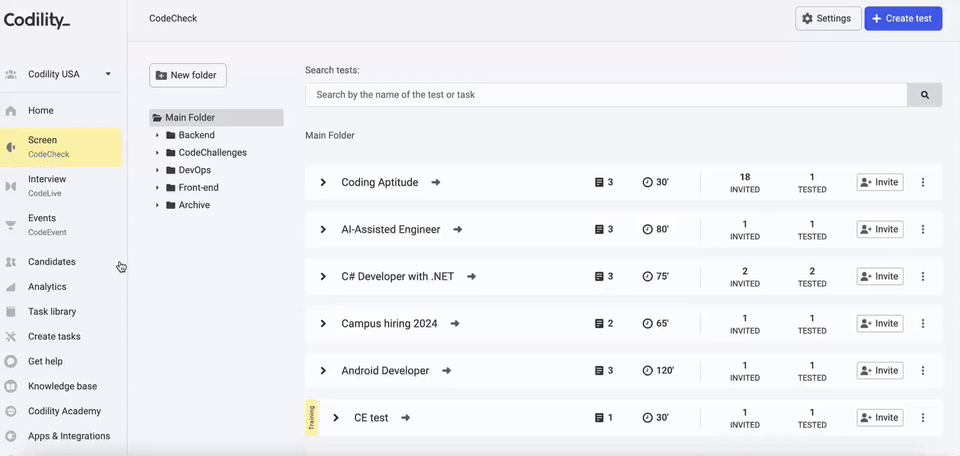Click the New folder button
This screenshot has height=456, width=960.
click(x=188, y=75)
